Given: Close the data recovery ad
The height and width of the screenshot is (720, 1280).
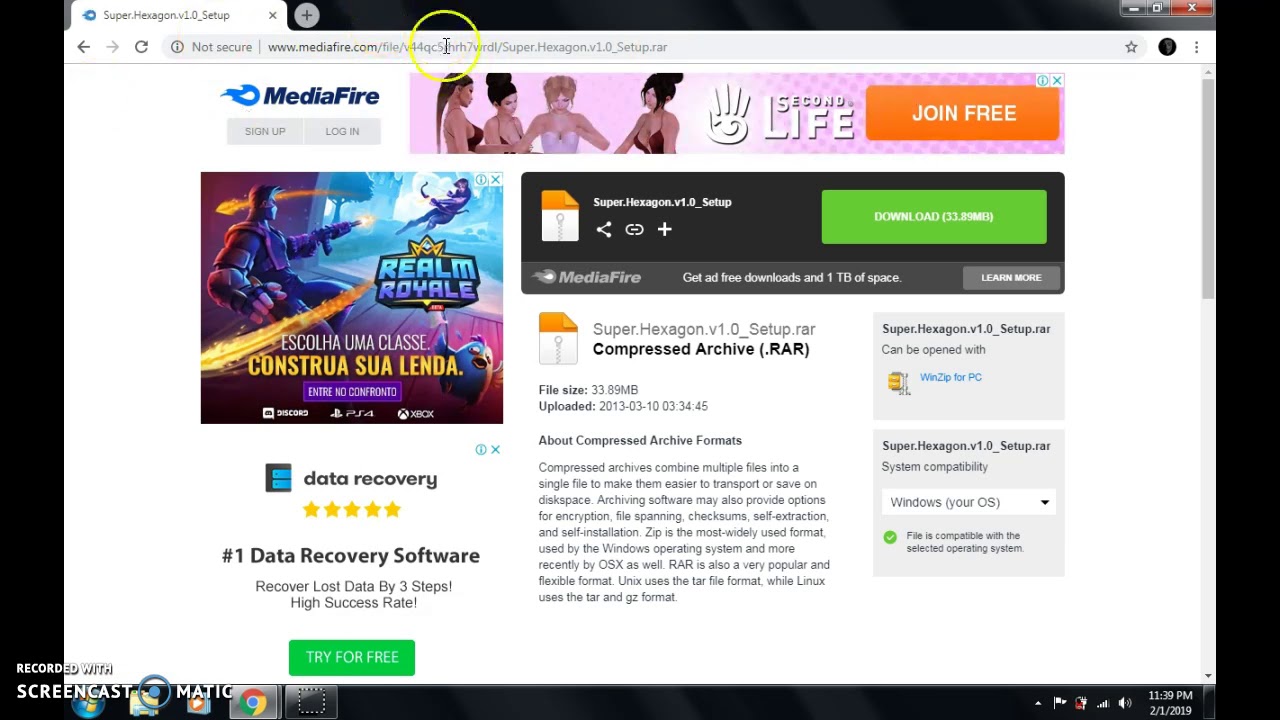Looking at the screenshot, I should click(x=495, y=450).
